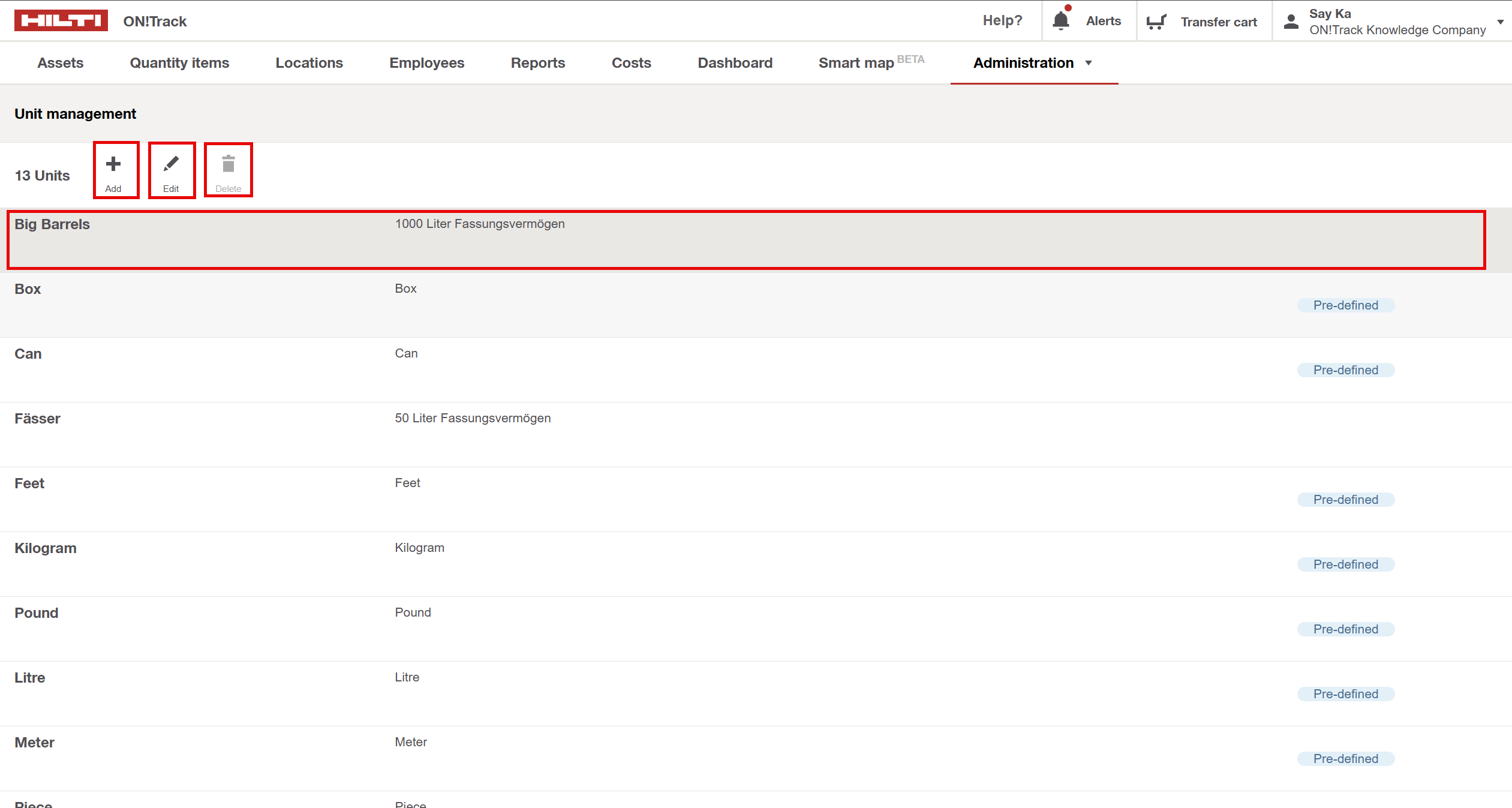
Task: Click the user profile avatar icon
Action: (1291, 21)
